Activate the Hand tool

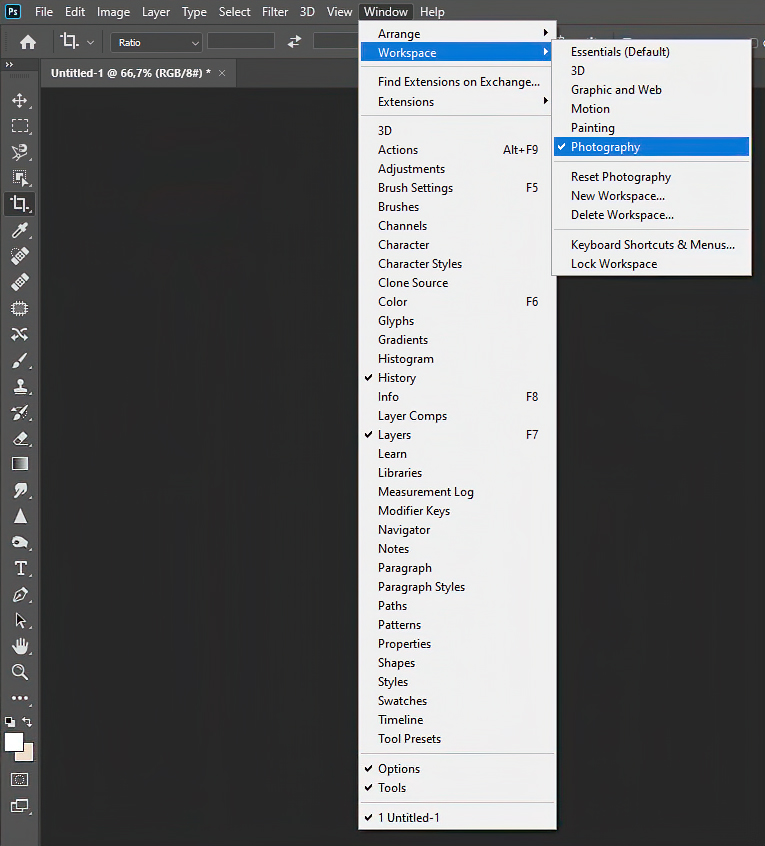[19, 646]
